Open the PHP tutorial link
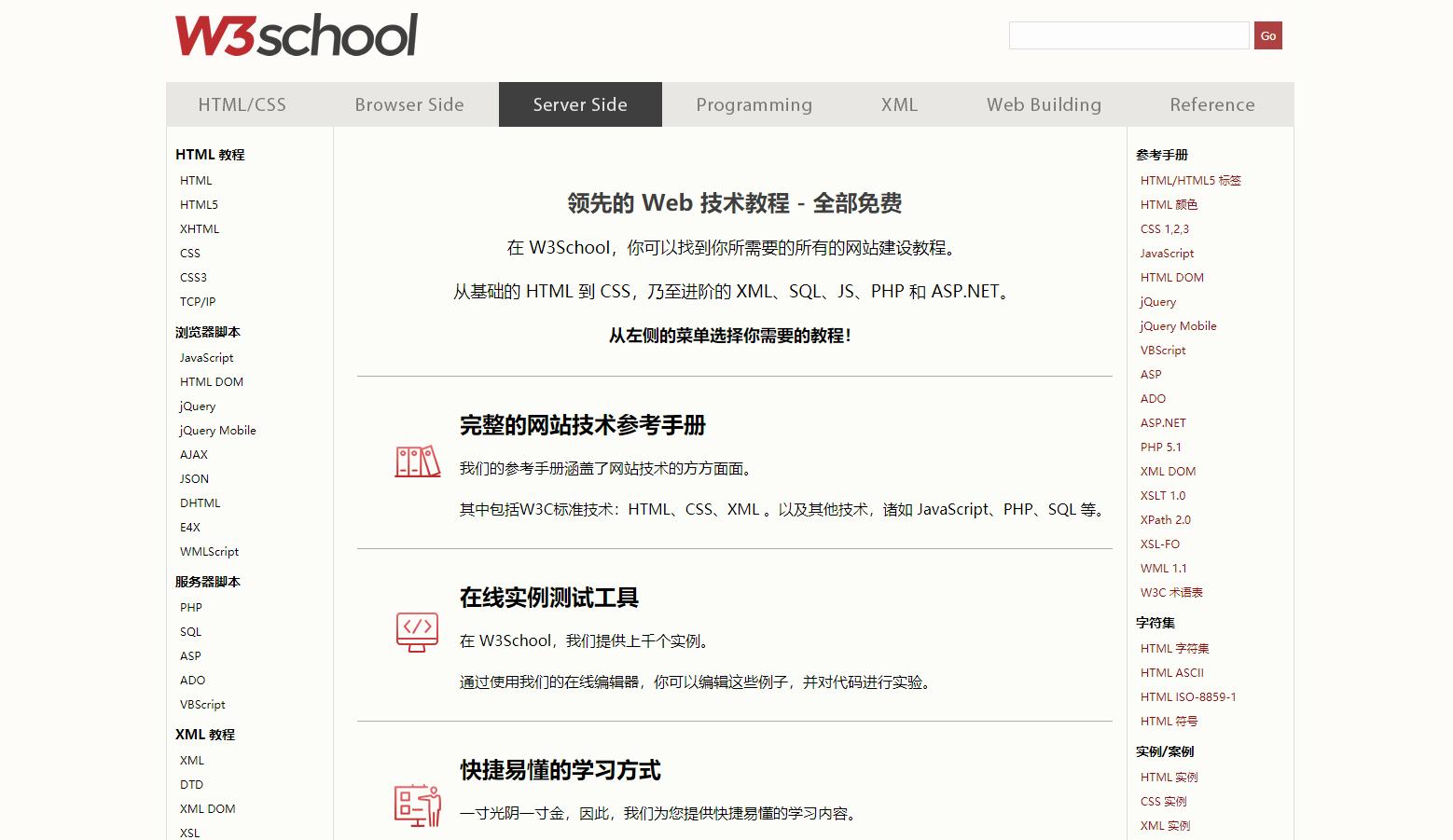The width and height of the screenshot is (1453, 840). [x=190, y=607]
